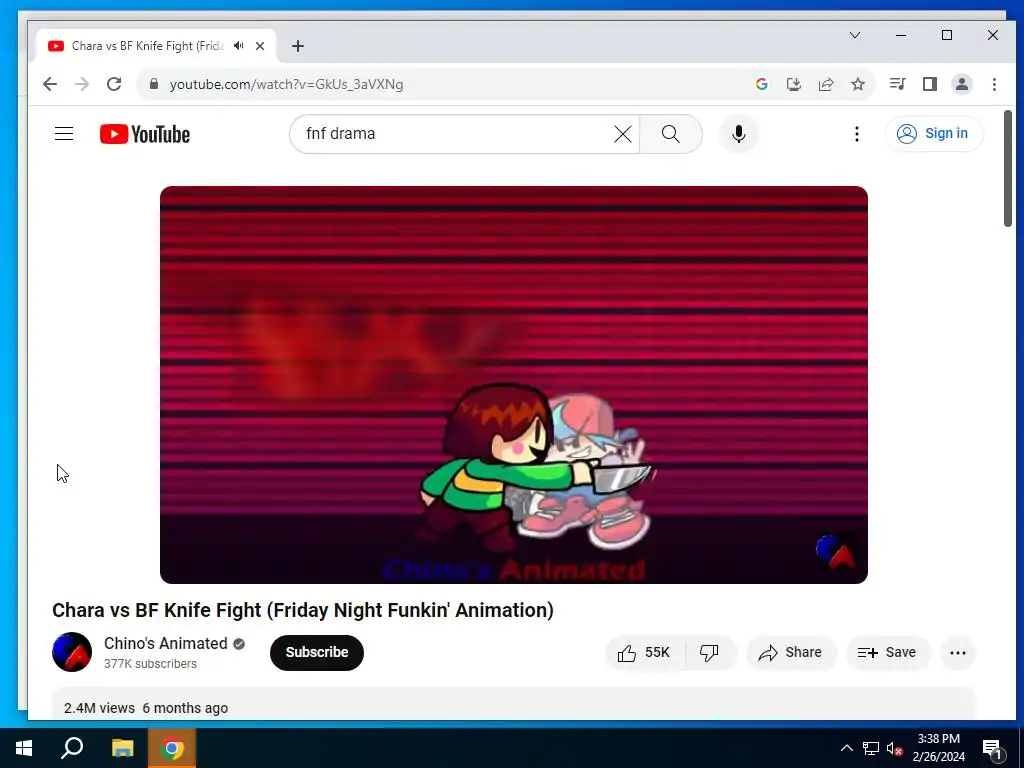Submit search with the magnifier button
The width and height of the screenshot is (1024, 768).
671,134
